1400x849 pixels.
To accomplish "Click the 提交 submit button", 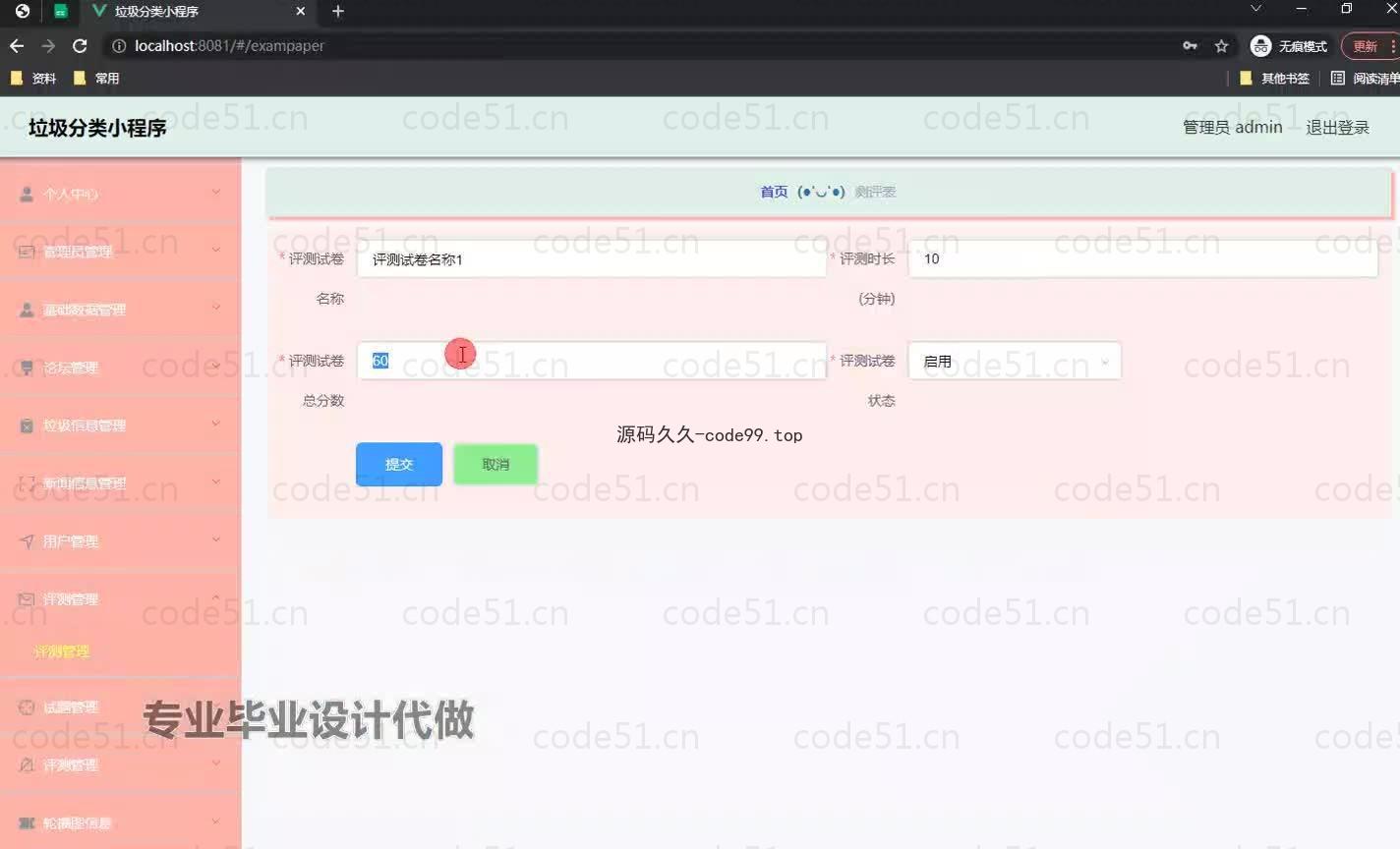I will (399, 465).
